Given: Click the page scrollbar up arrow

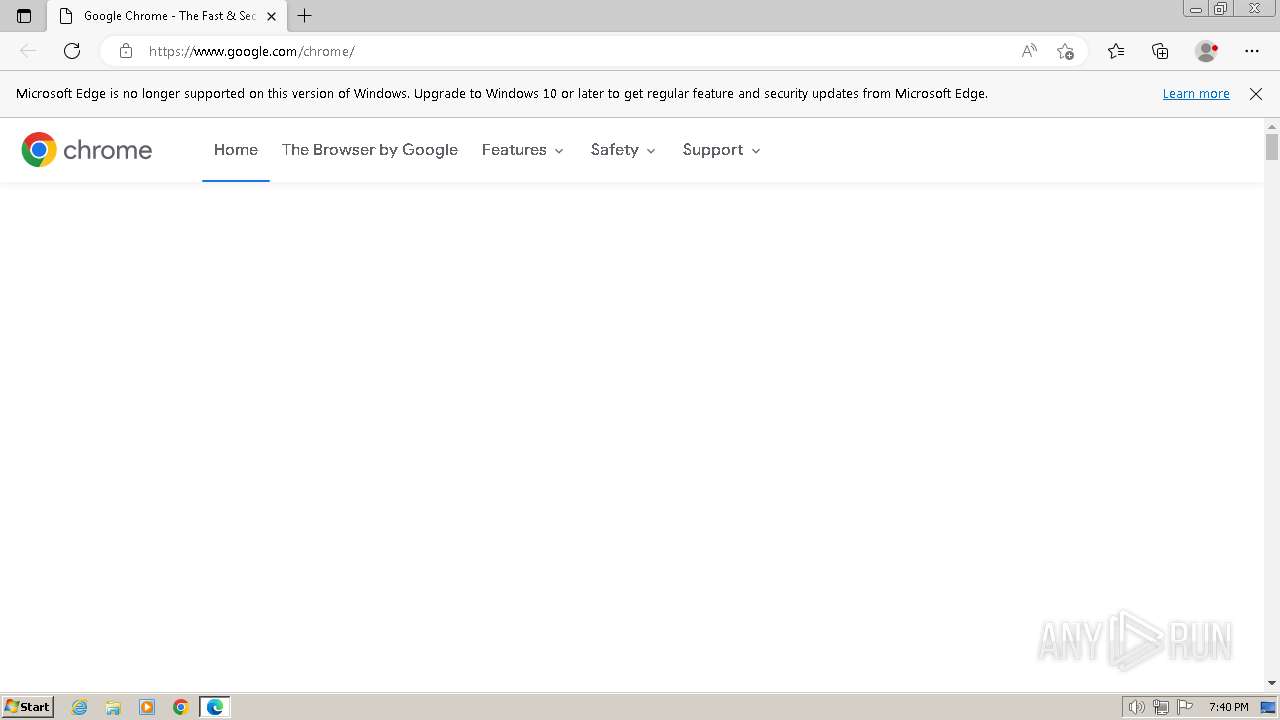Looking at the screenshot, I should pyautogui.click(x=1272, y=126).
